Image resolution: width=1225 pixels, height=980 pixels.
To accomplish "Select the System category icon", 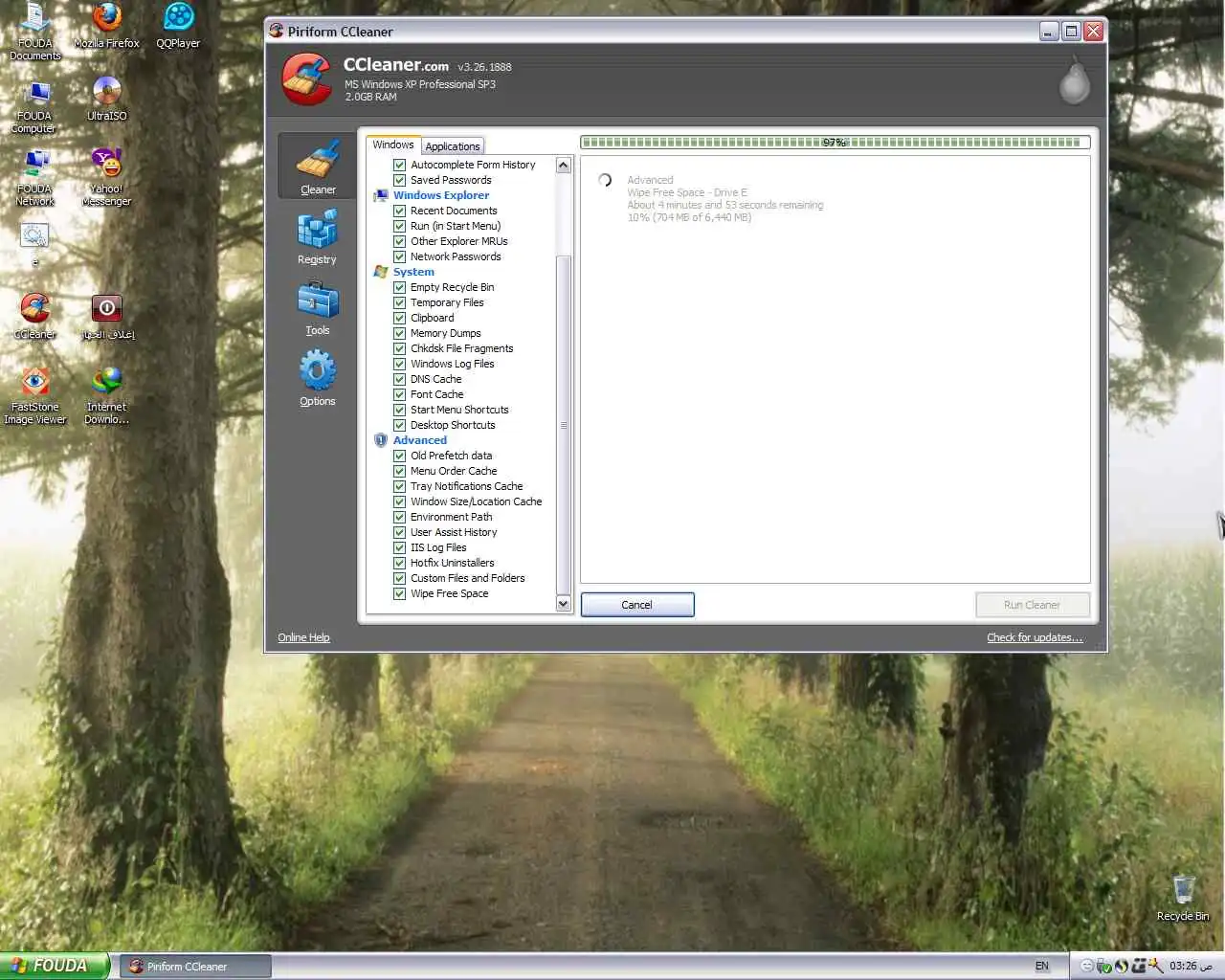I will coord(381,272).
